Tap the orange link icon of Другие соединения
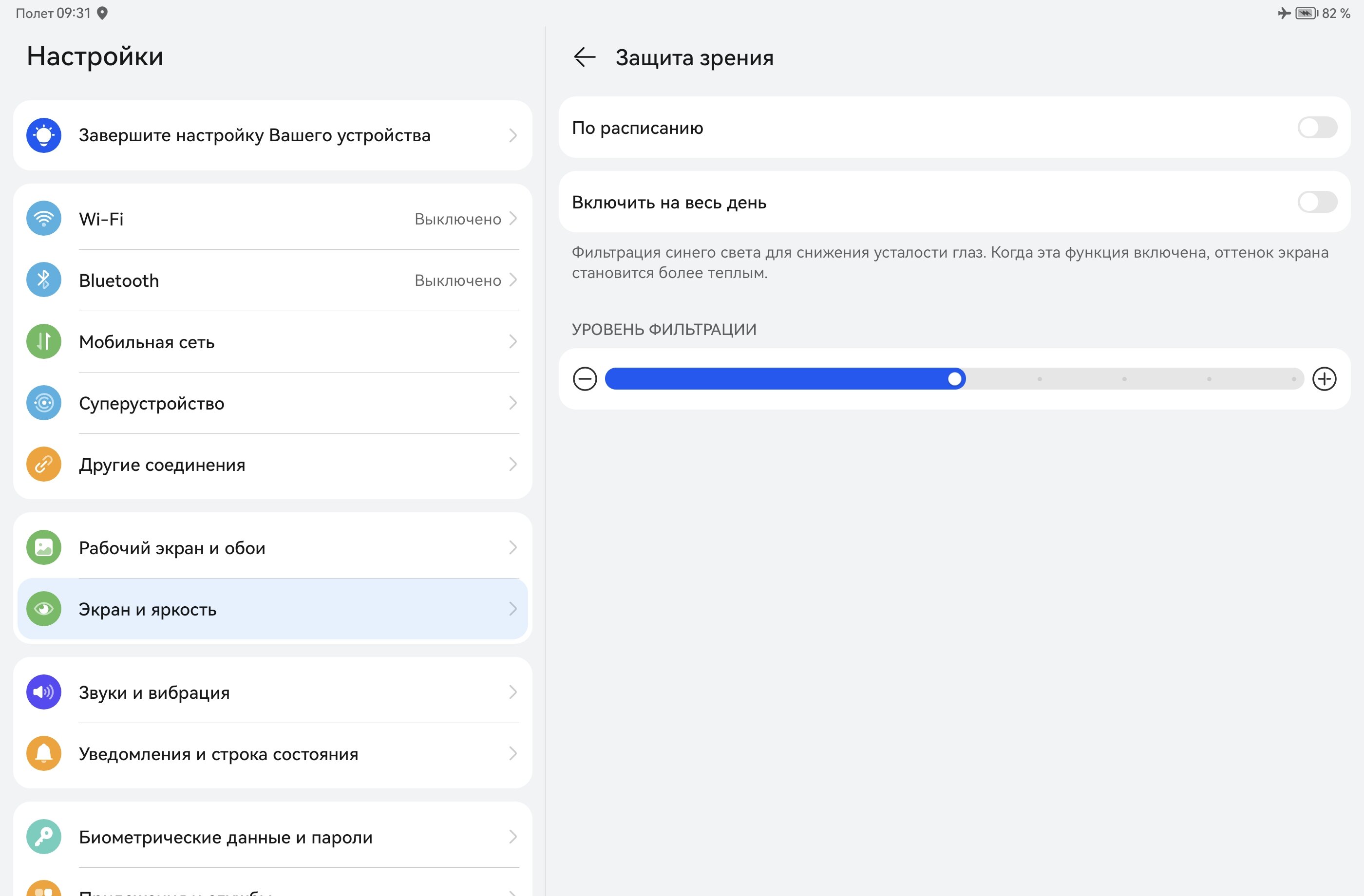The width and height of the screenshot is (1364, 896). [43, 464]
